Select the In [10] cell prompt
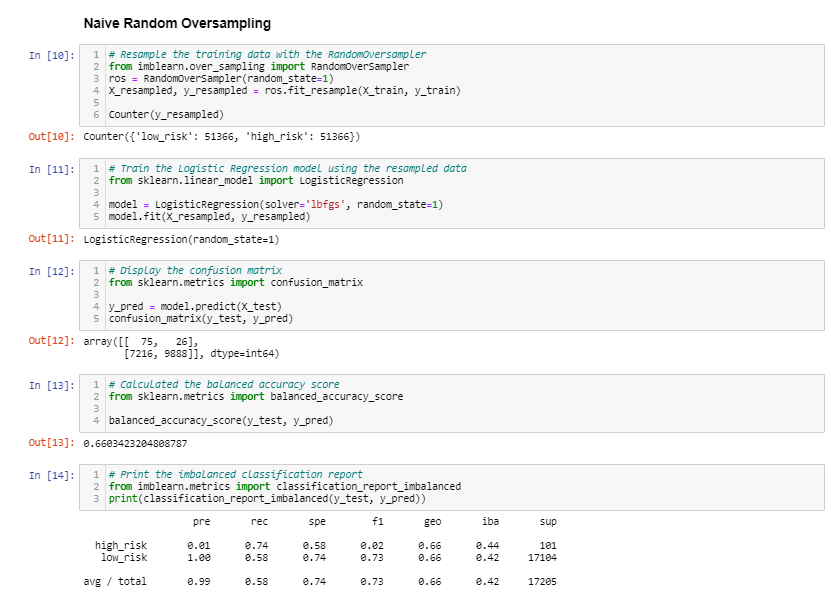831x599 pixels. pos(52,55)
